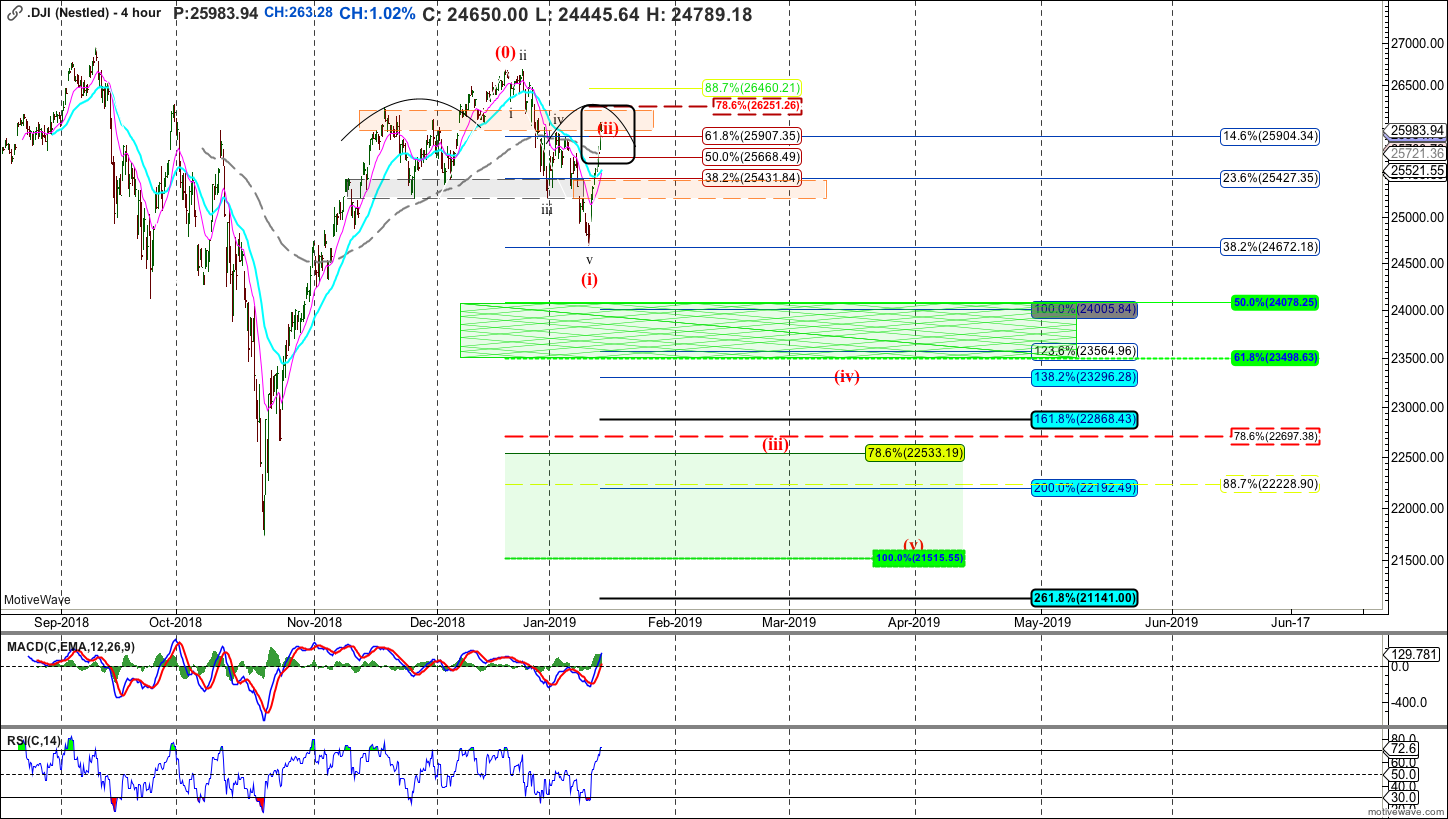Click the RSI(C,14) study label
1448x819 pixels.
(x=34, y=741)
